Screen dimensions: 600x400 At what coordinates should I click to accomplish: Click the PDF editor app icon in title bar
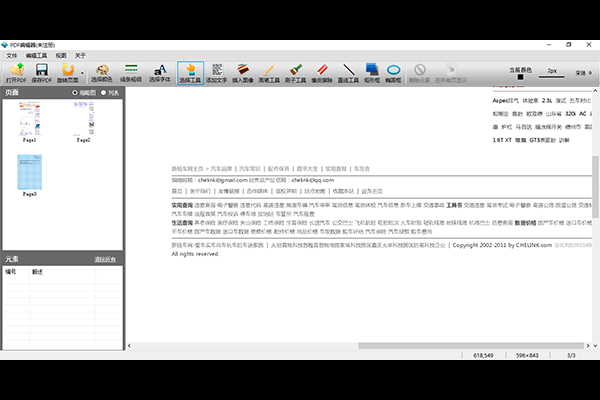(x=5, y=45)
